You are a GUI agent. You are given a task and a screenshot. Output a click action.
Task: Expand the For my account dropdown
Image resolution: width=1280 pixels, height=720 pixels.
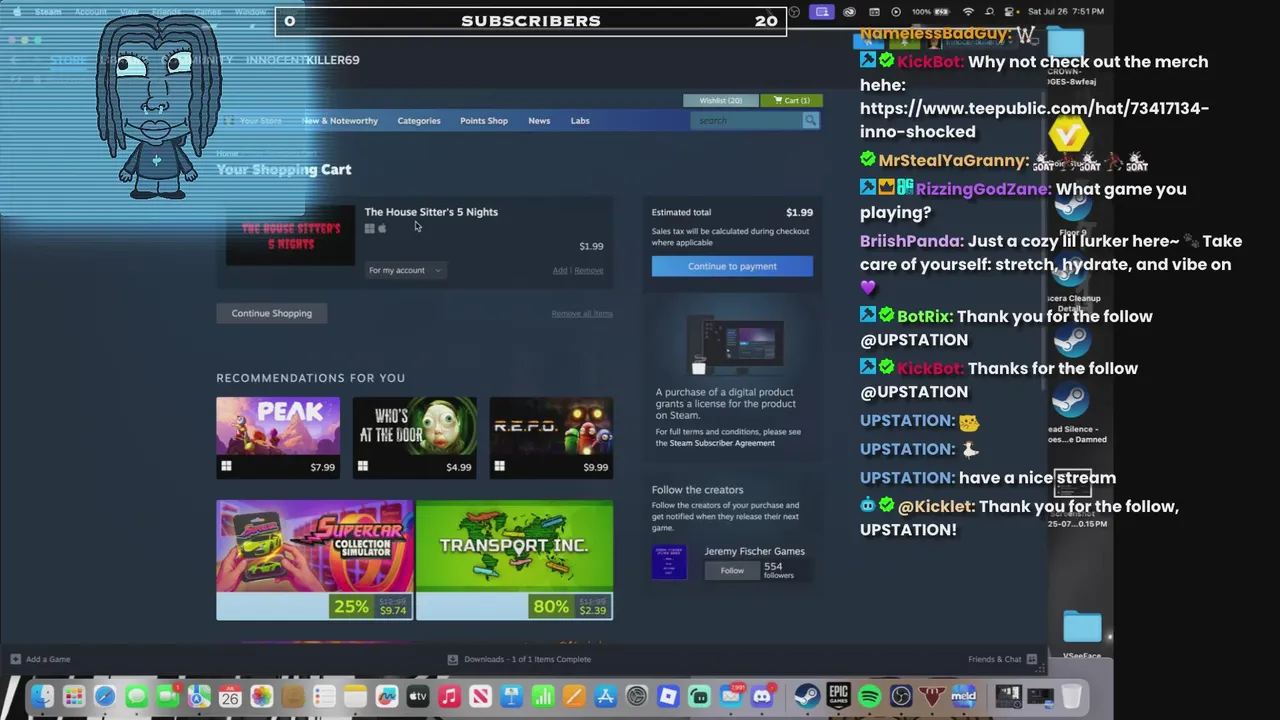point(405,270)
